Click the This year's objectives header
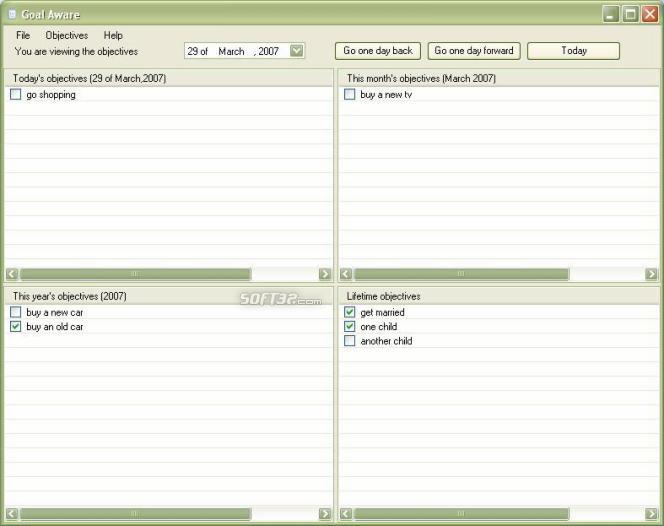 click(x=169, y=296)
